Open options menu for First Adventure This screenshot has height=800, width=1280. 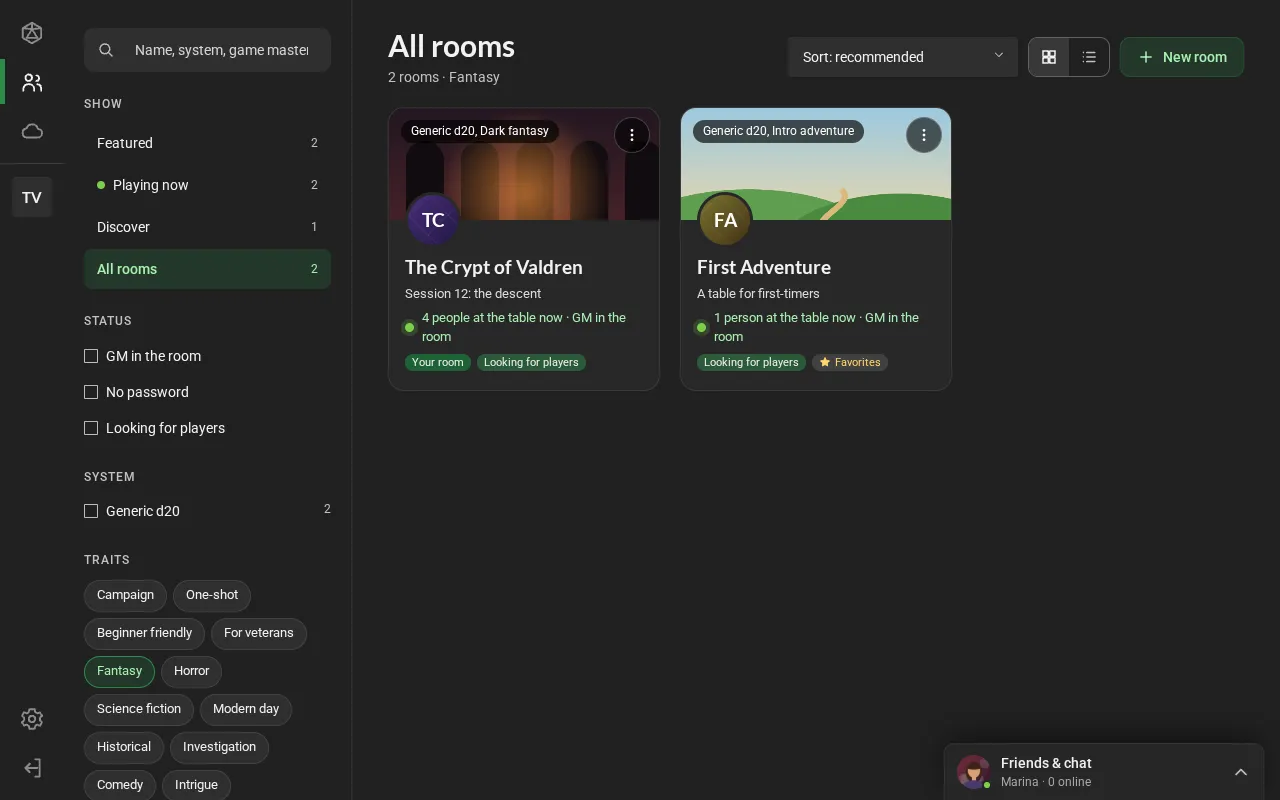(924, 135)
